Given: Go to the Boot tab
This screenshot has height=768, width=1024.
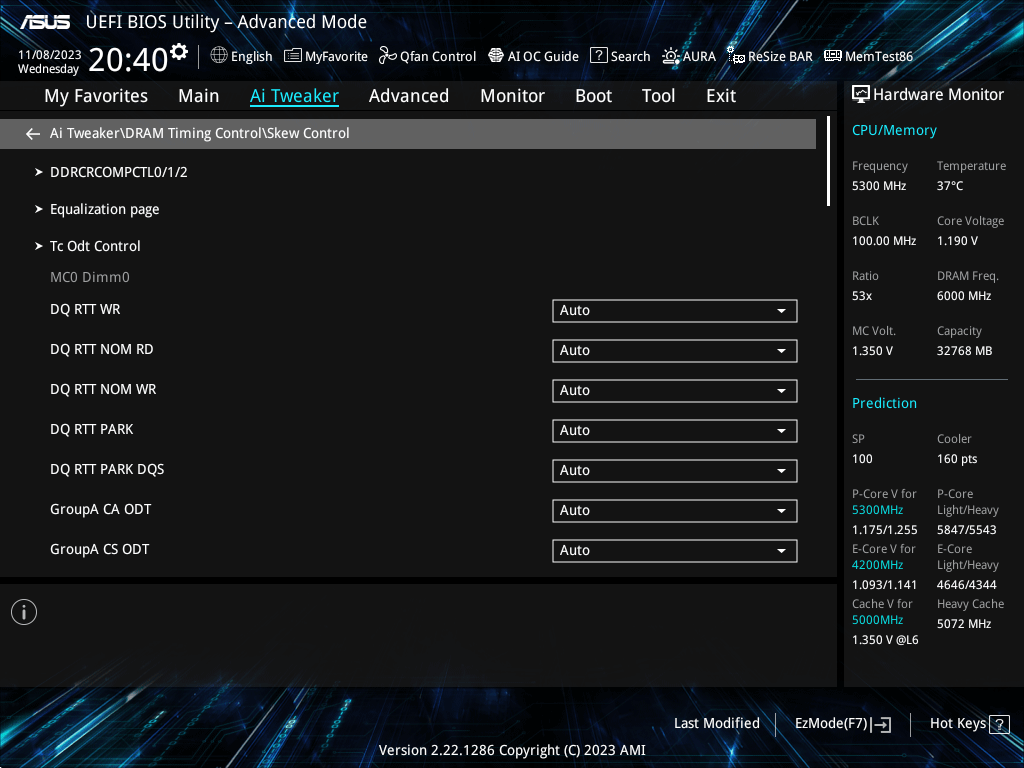Looking at the screenshot, I should pyautogui.click(x=593, y=96).
